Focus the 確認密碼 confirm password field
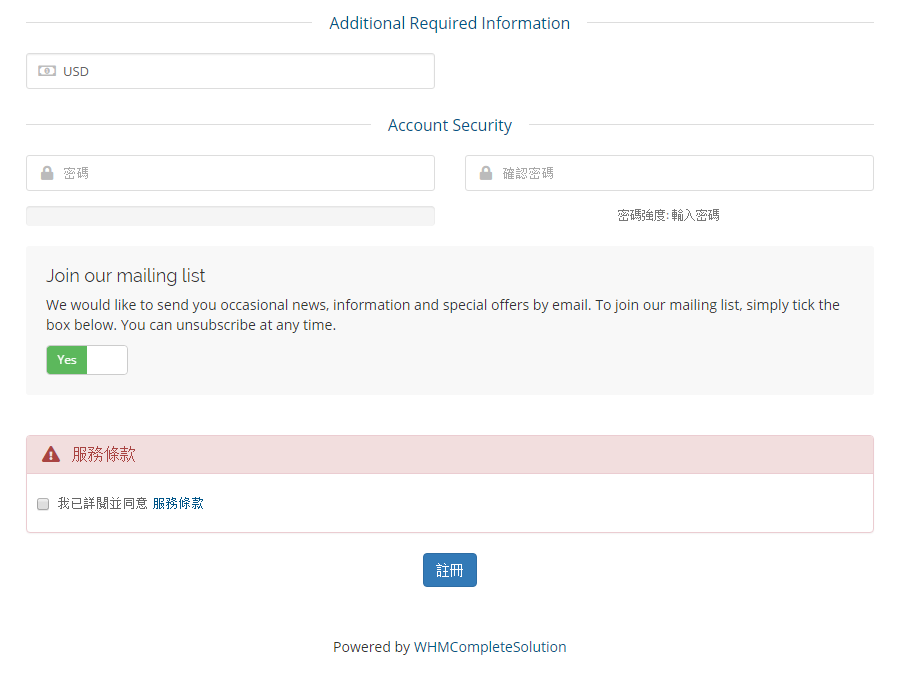This screenshot has height=675, width=900. 669,173
